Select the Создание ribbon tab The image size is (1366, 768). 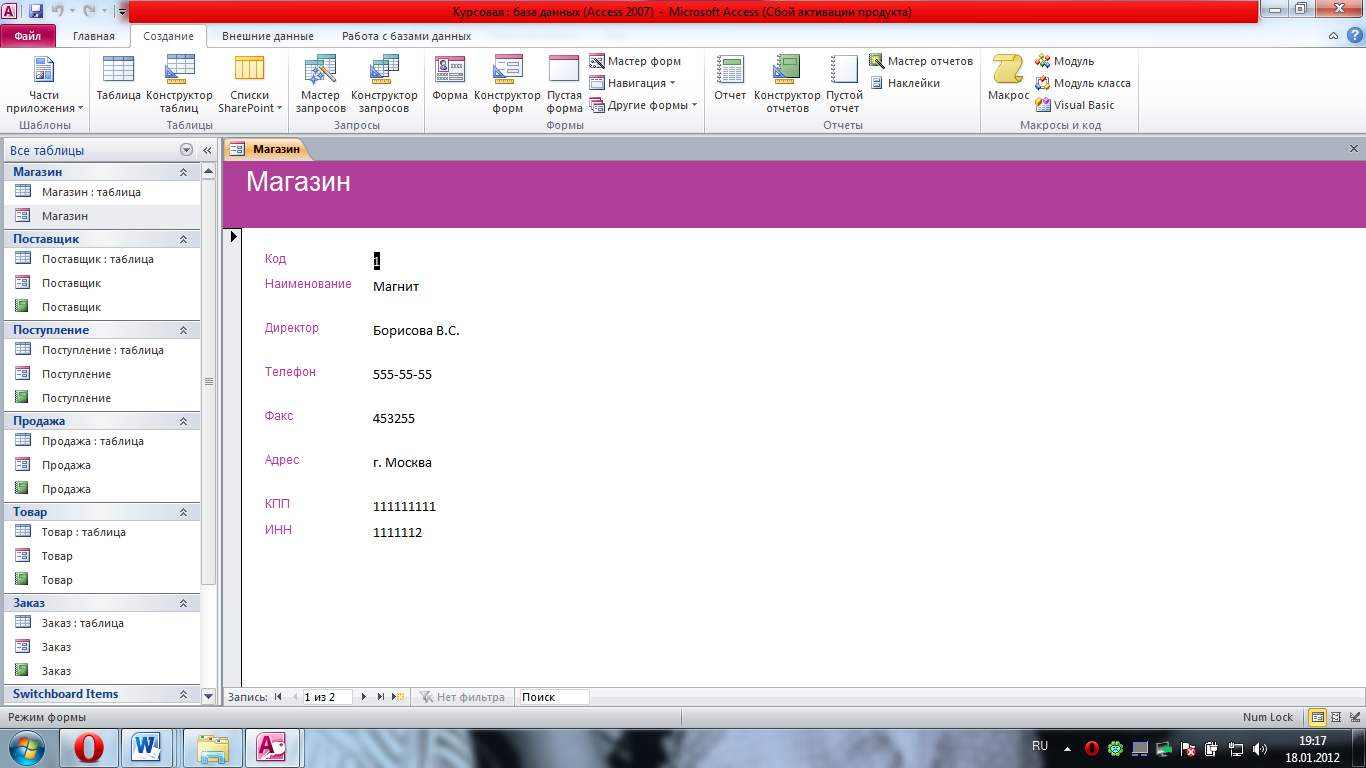point(168,36)
